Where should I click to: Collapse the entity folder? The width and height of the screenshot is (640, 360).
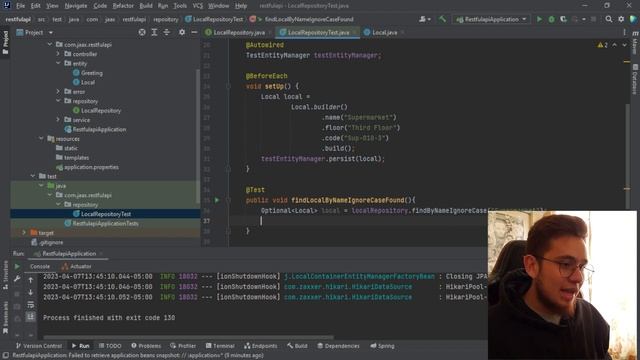point(58,63)
